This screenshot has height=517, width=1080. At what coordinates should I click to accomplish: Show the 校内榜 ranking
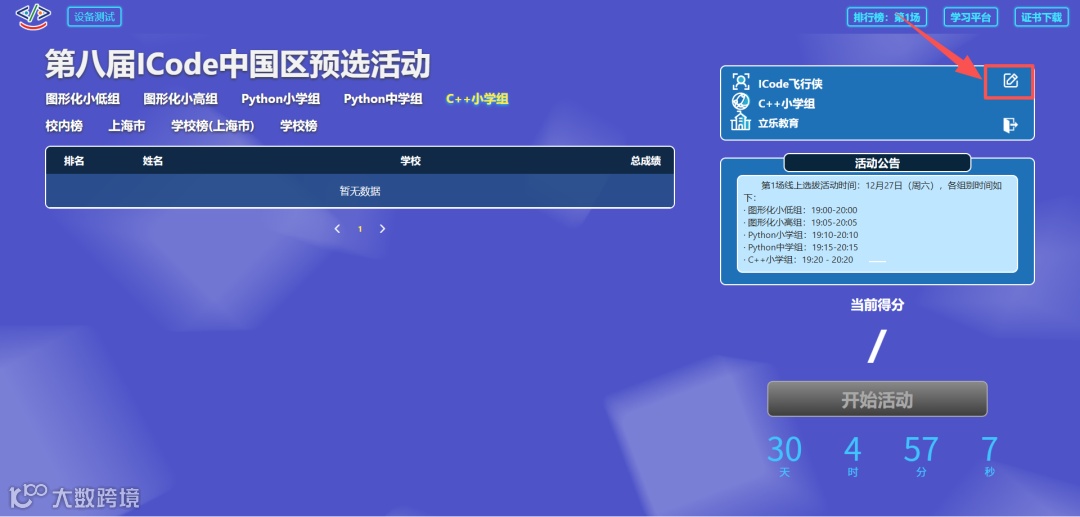(x=64, y=126)
